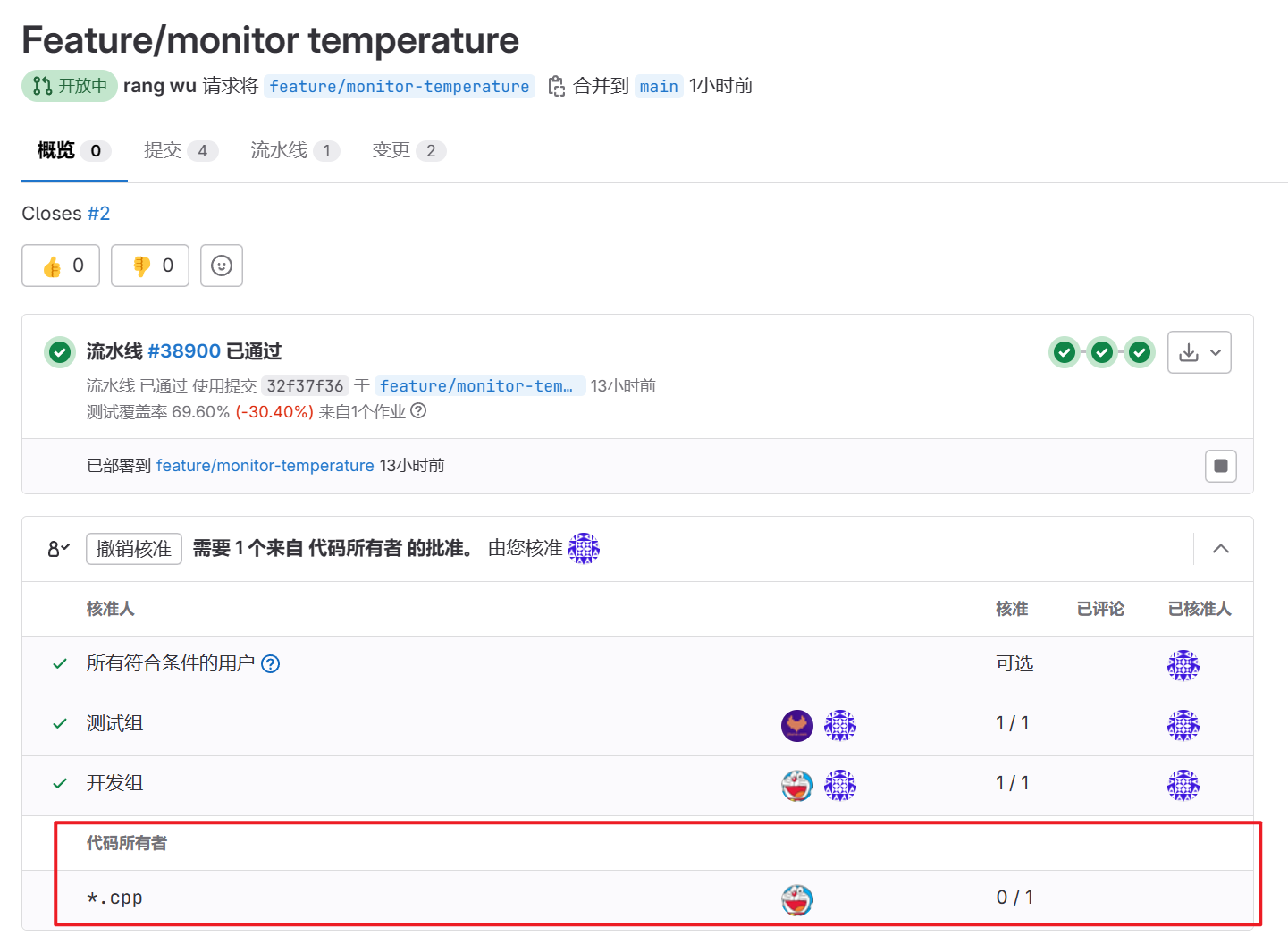Click the help icon beside 所有符合条件的用户

[270, 663]
